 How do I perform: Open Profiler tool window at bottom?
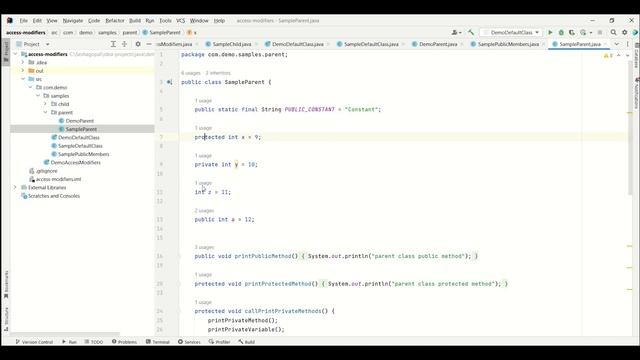pos(220,342)
